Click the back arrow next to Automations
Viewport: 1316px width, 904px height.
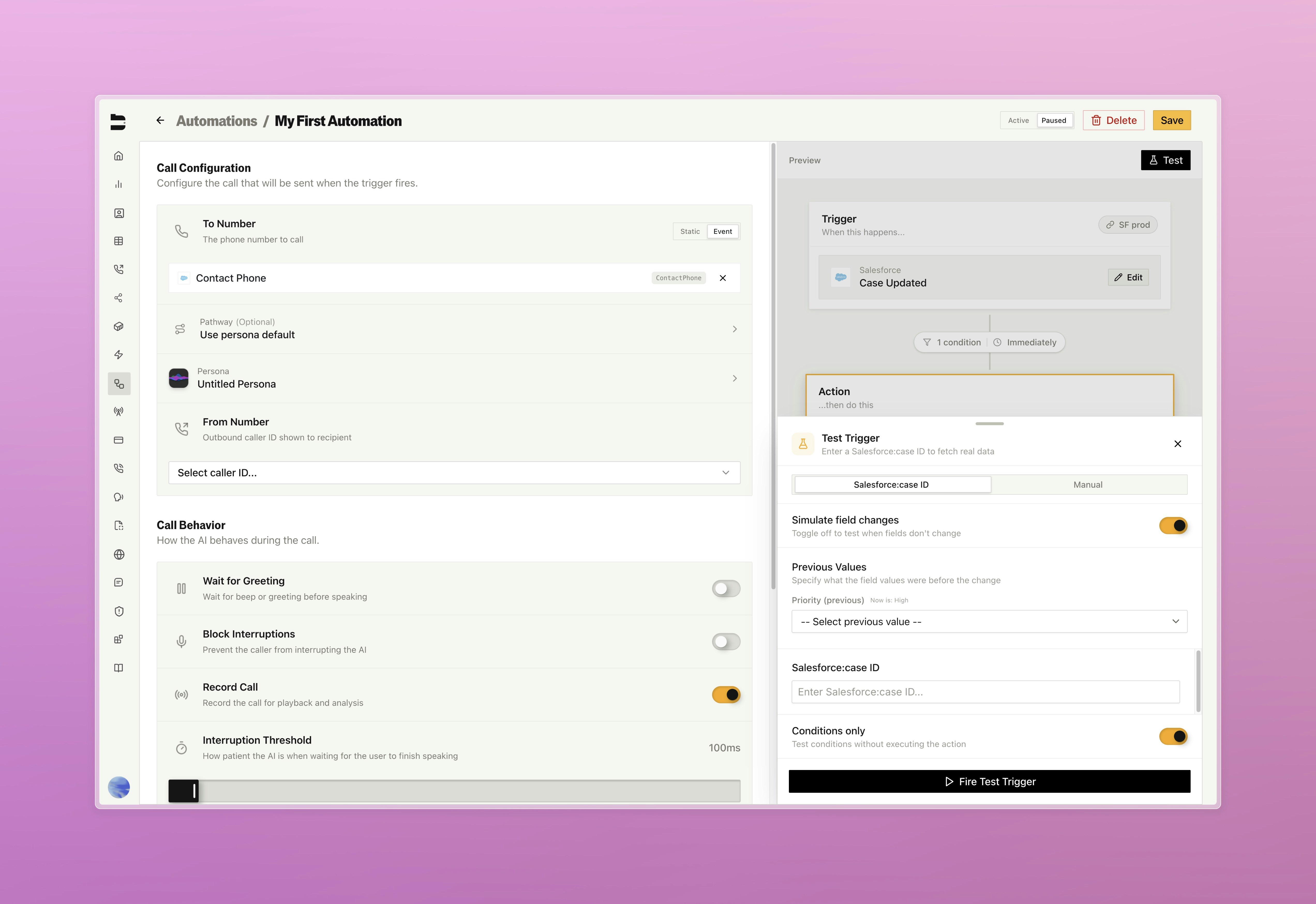160,120
